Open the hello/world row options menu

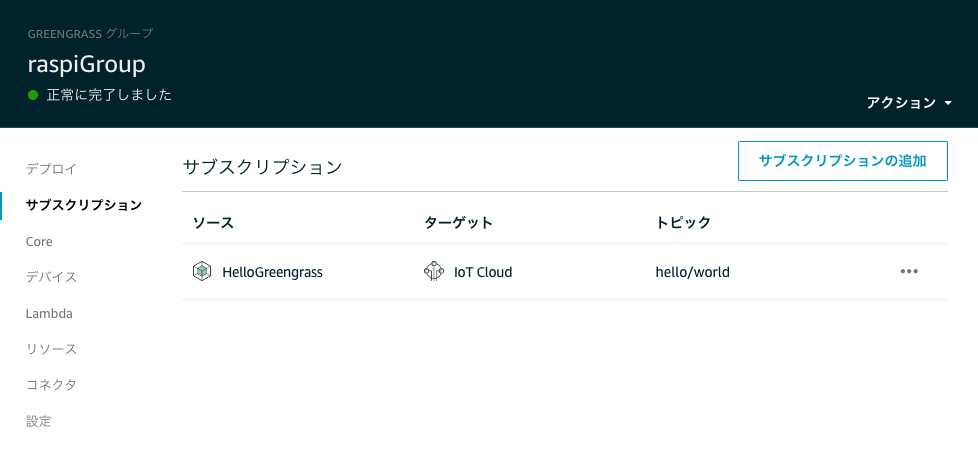909,271
